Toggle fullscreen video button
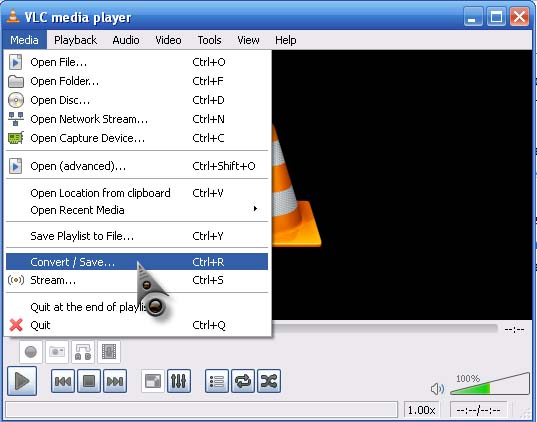The image size is (537, 422). pyautogui.click(x=153, y=381)
